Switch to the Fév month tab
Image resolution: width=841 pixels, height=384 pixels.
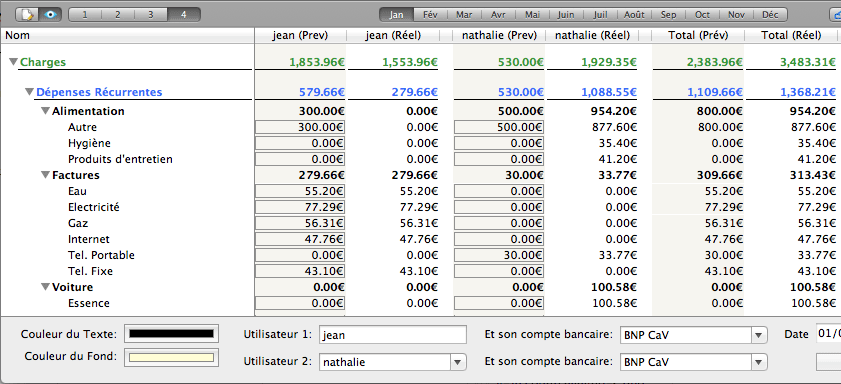(x=430, y=14)
